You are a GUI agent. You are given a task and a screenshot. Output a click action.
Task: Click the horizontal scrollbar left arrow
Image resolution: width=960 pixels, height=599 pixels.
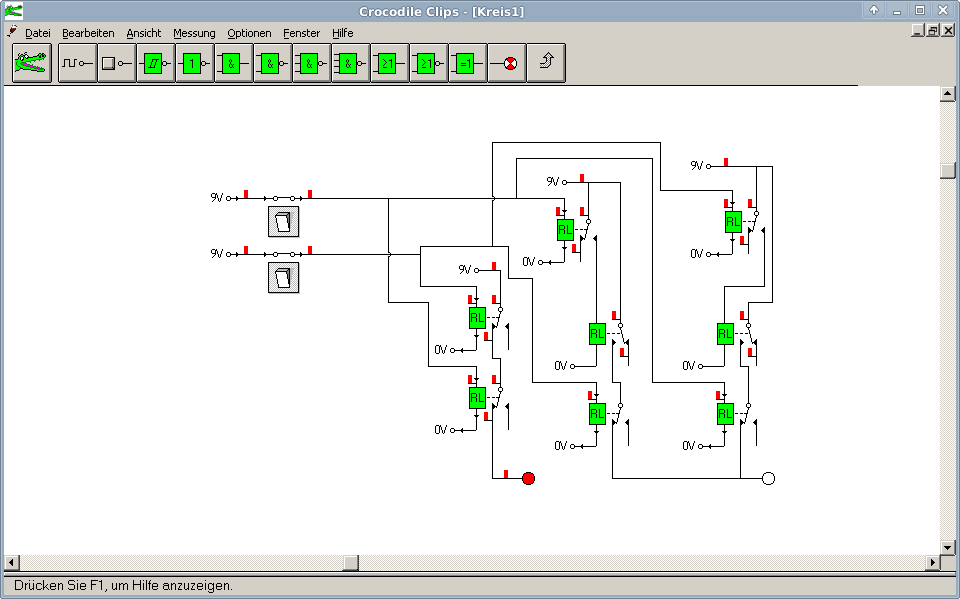coord(11,563)
